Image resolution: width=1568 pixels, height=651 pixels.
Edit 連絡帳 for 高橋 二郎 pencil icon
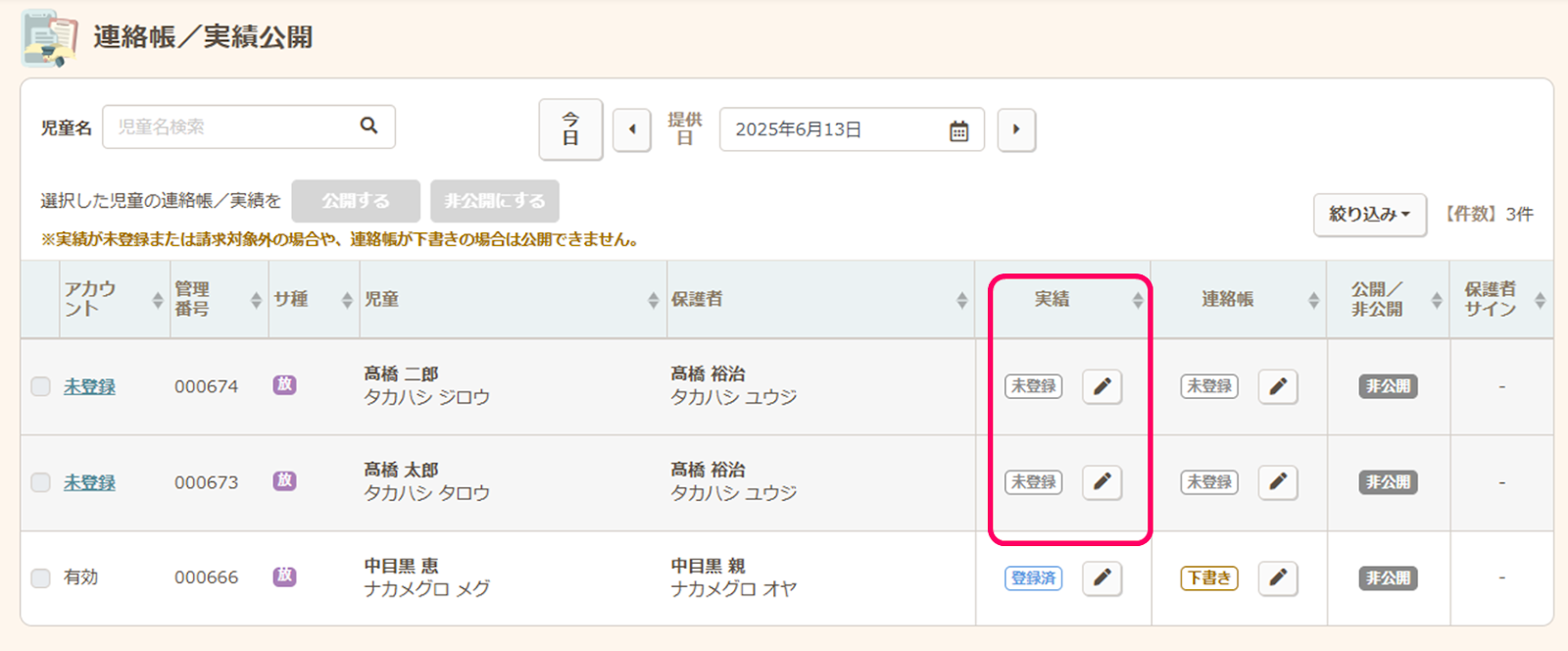pyautogui.click(x=1277, y=386)
